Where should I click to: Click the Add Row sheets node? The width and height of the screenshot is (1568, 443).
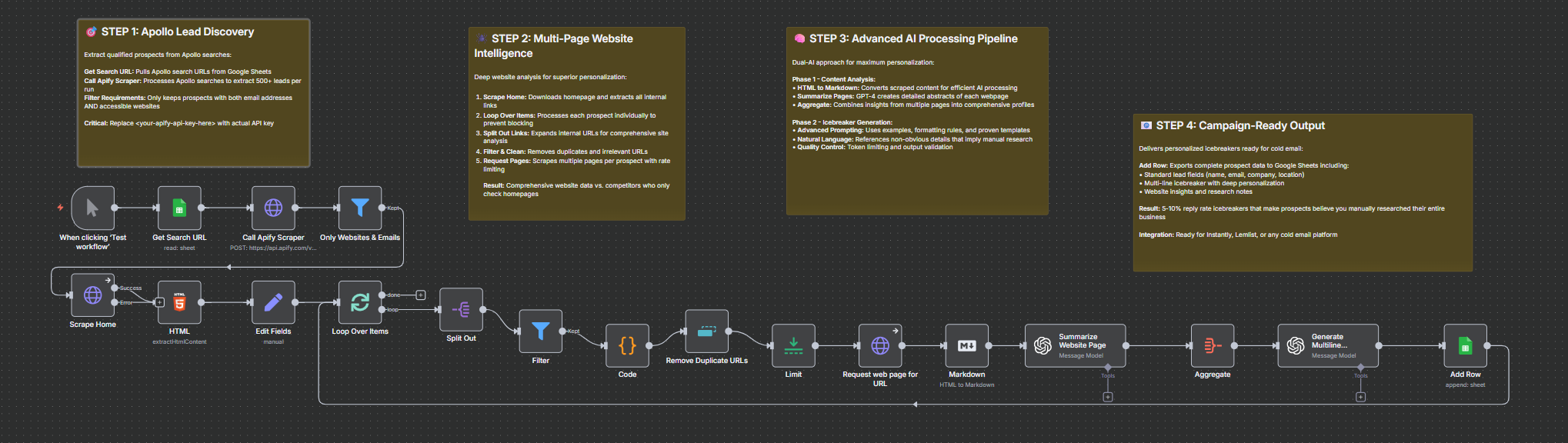pos(1465,345)
